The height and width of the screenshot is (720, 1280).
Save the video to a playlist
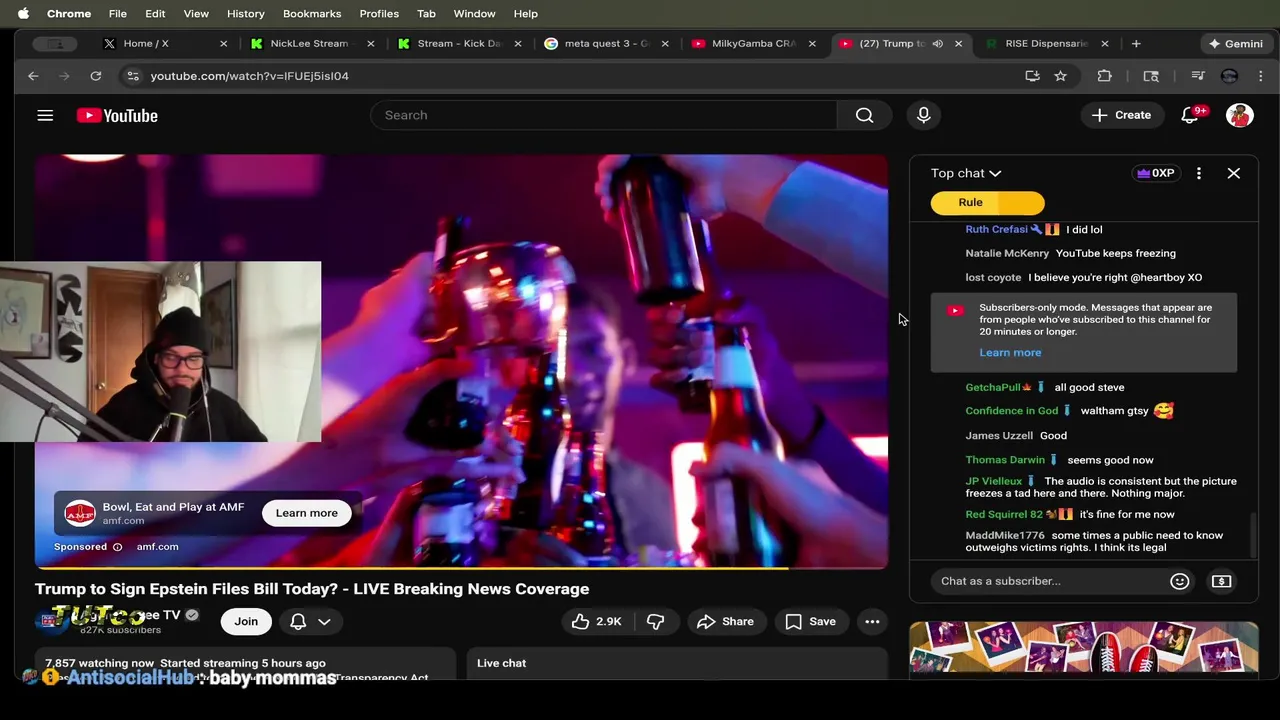pyautogui.click(x=810, y=621)
